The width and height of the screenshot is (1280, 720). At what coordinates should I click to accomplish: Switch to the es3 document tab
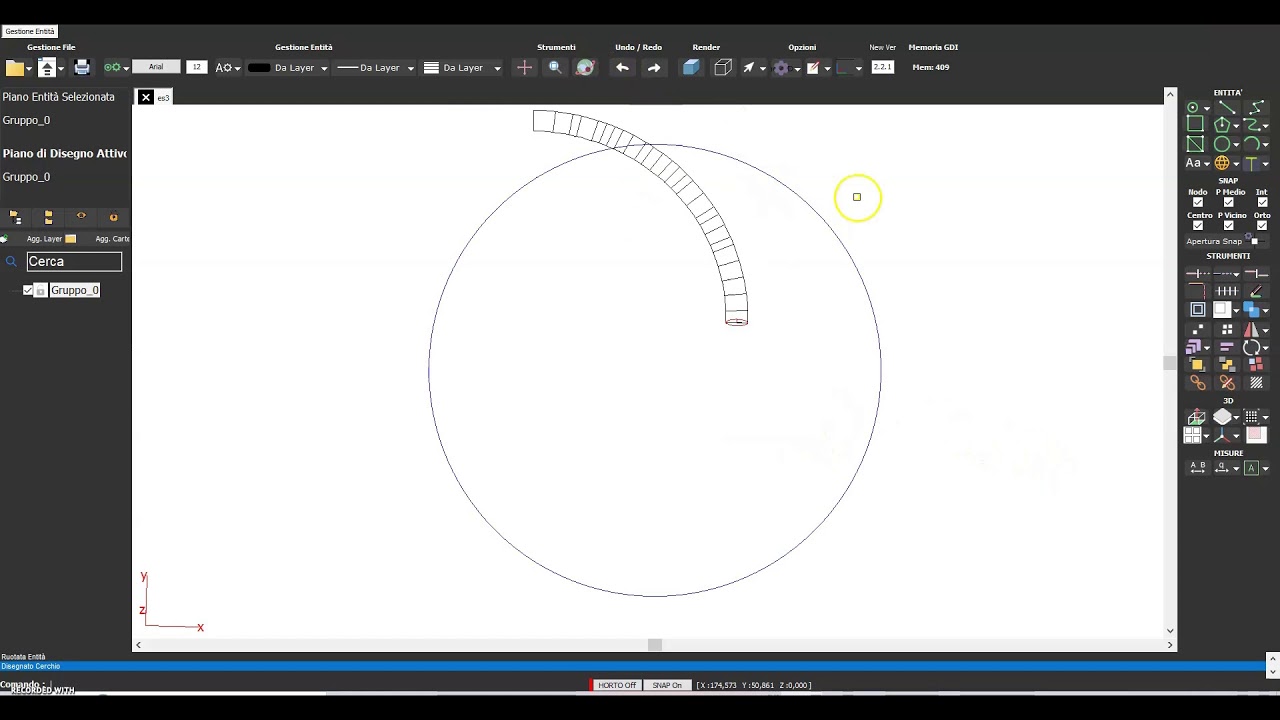[x=163, y=97]
